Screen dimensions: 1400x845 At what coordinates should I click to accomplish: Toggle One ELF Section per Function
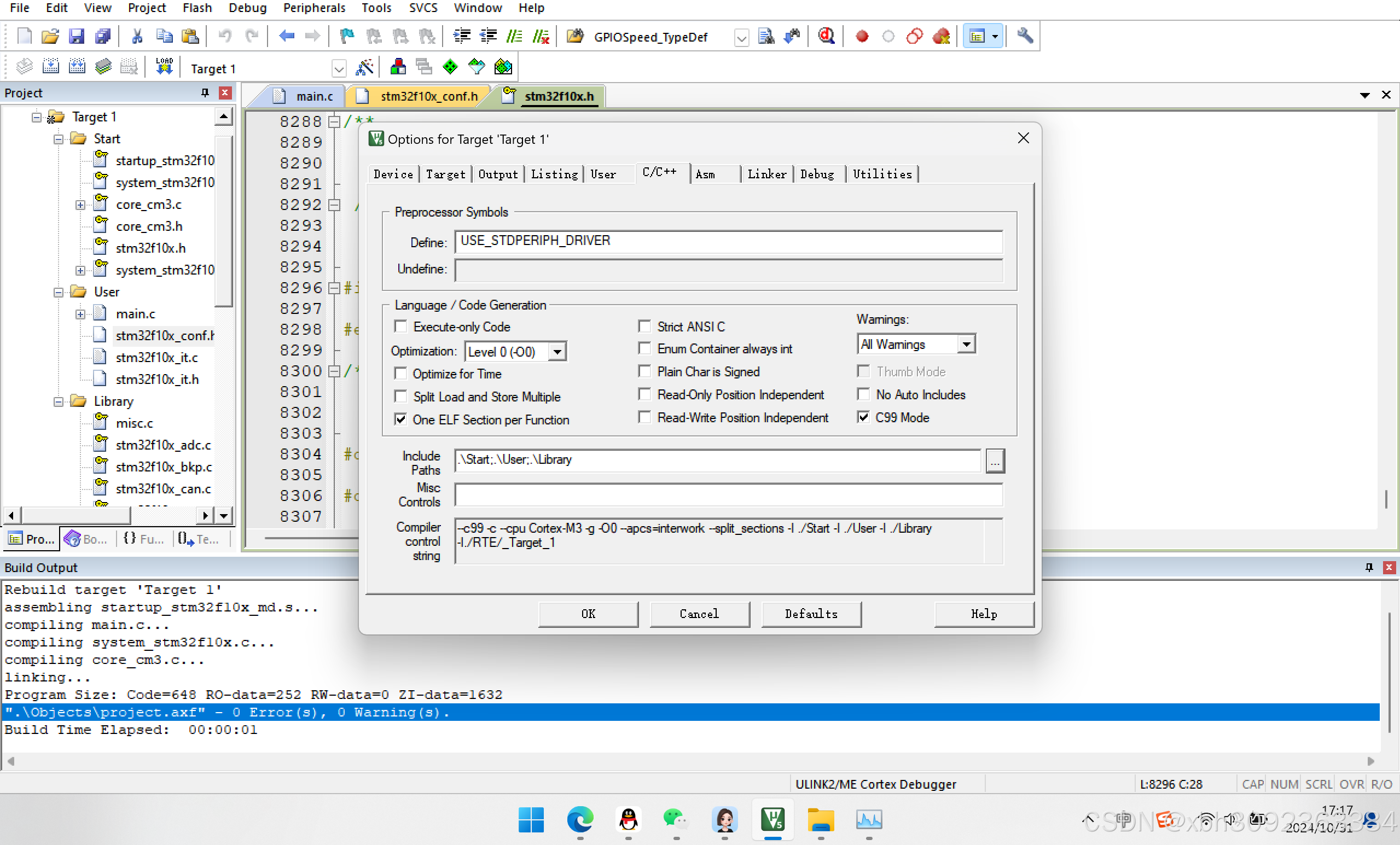coord(400,419)
